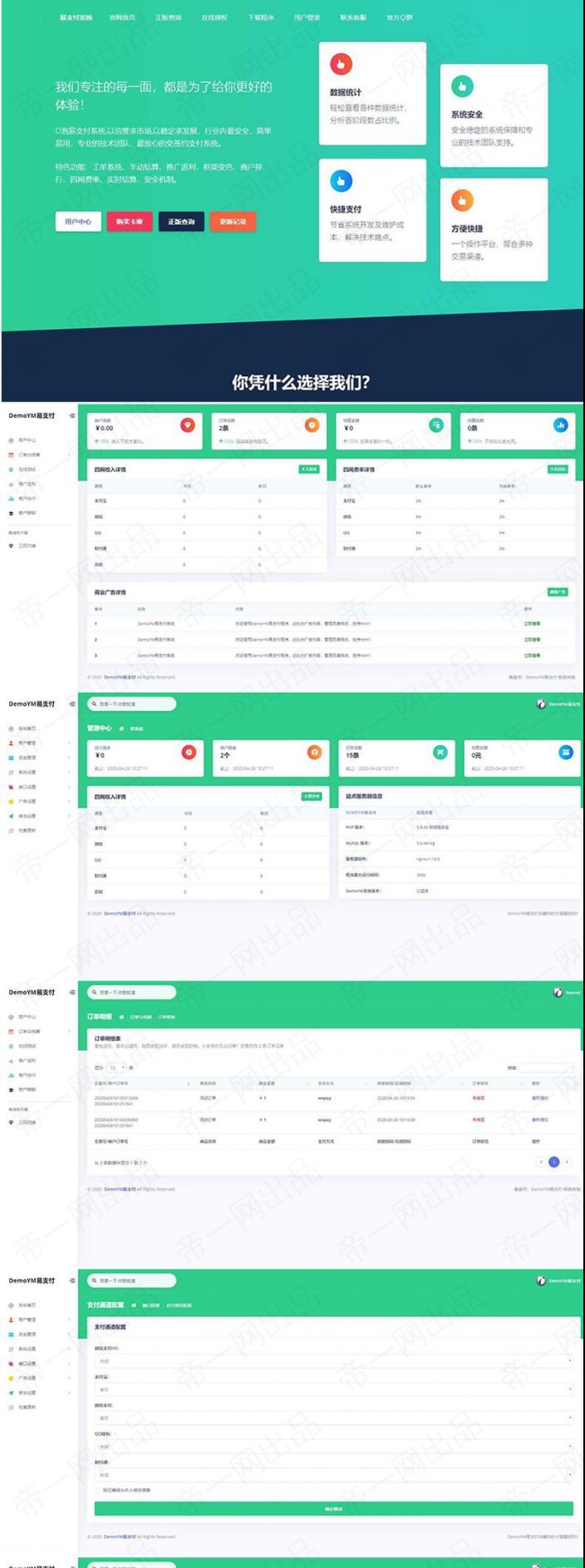Collapse sidebar using top dashboard menu icon
The height and width of the screenshot is (1568, 585).
(x=72, y=415)
